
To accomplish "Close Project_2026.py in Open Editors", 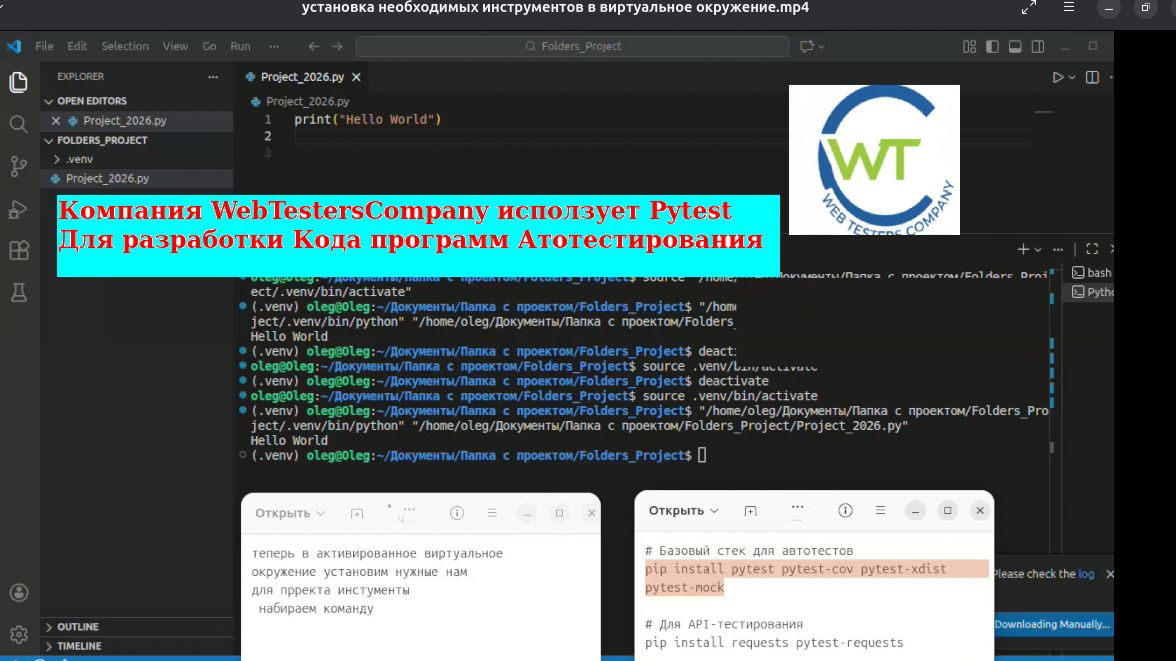I will 56,120.
